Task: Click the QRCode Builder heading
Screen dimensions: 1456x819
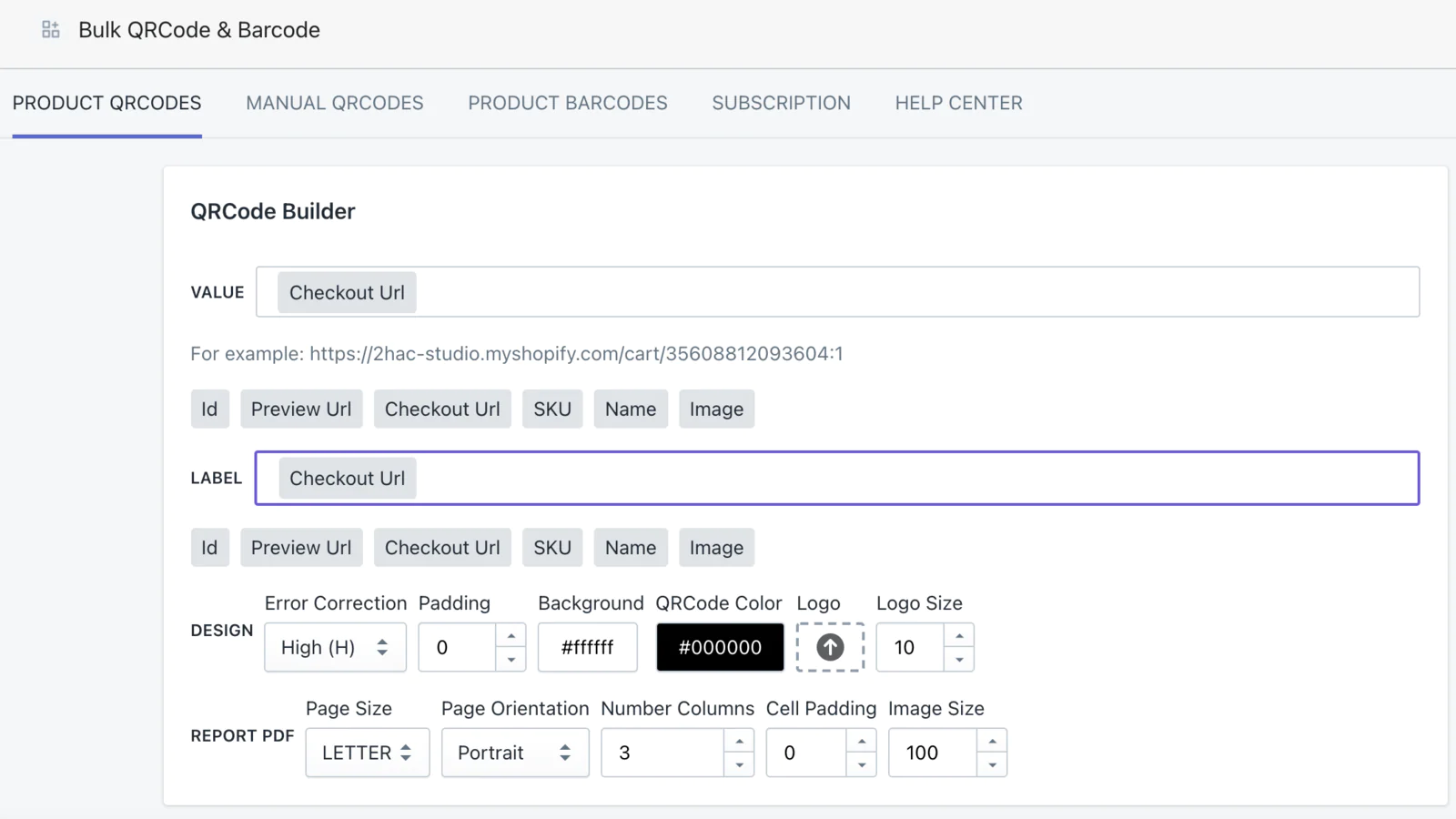Action: click(x=273, y=211)
